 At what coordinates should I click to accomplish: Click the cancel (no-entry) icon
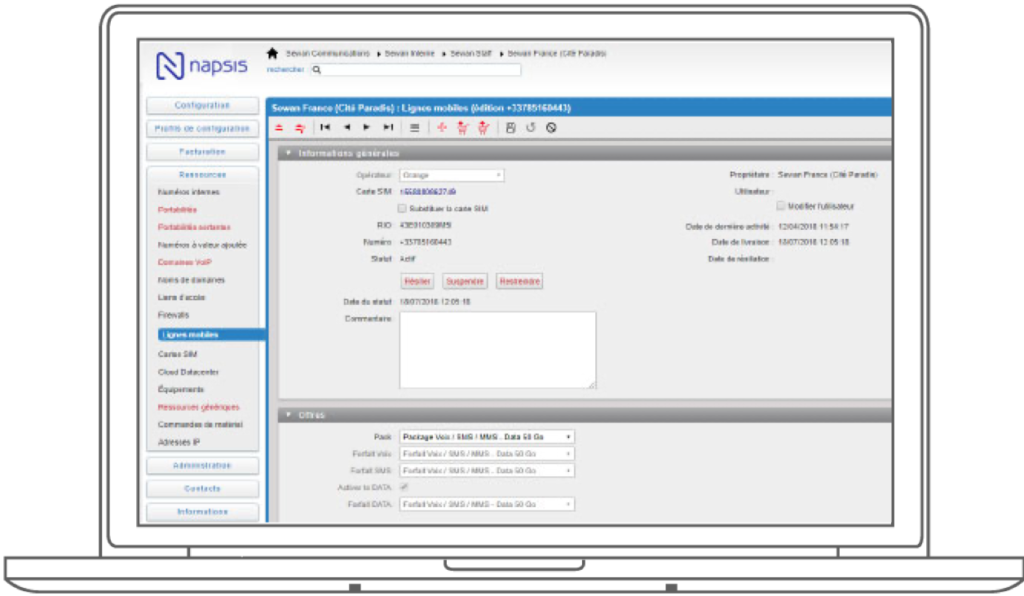[551, 128]
